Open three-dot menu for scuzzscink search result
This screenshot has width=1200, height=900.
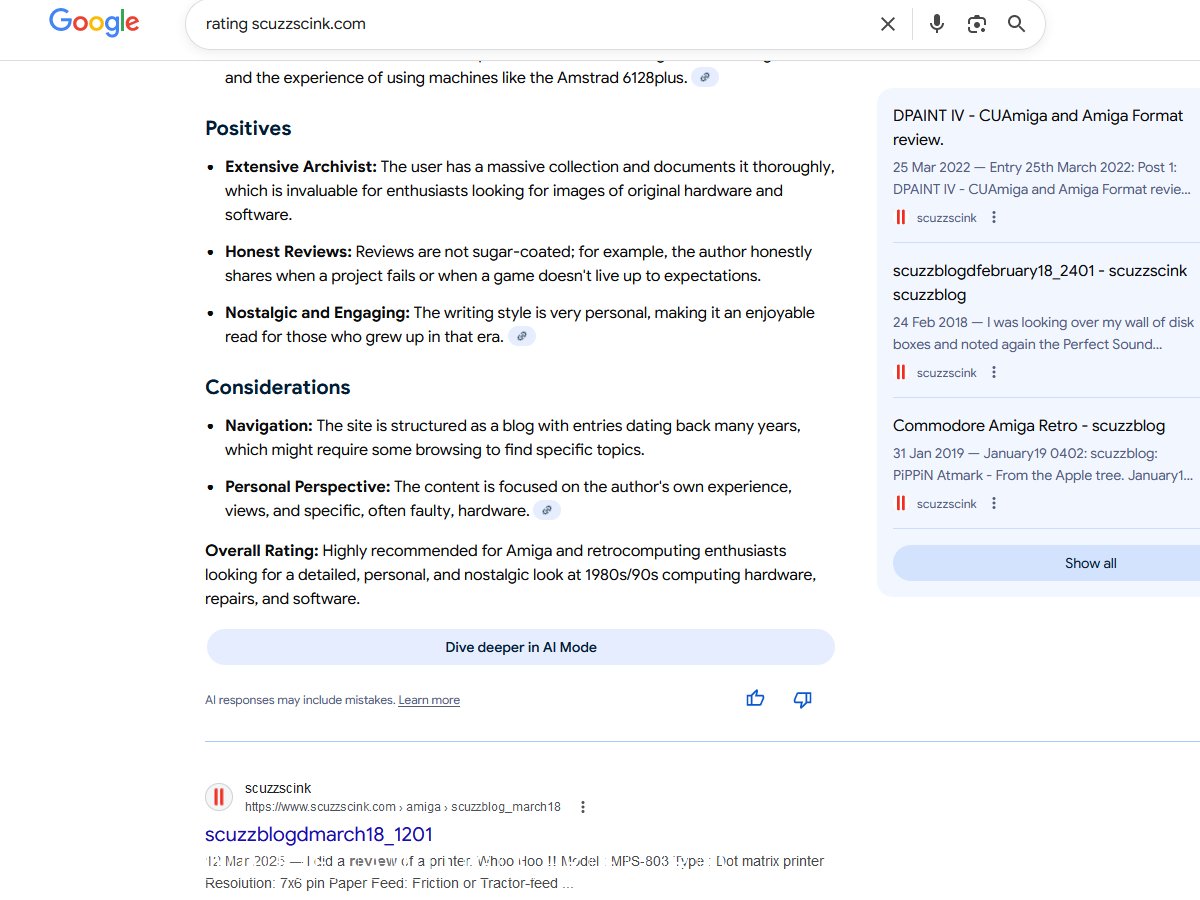click(583, 807)
